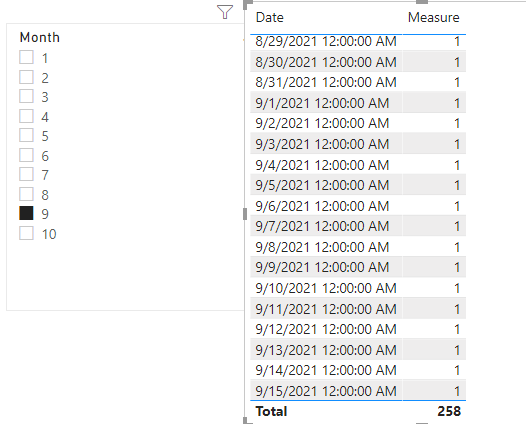Select the 9/6/2021 12:00:00 AM row
Image resolution: width=526 pixels, height=424 pixels.
coord(358,206)
